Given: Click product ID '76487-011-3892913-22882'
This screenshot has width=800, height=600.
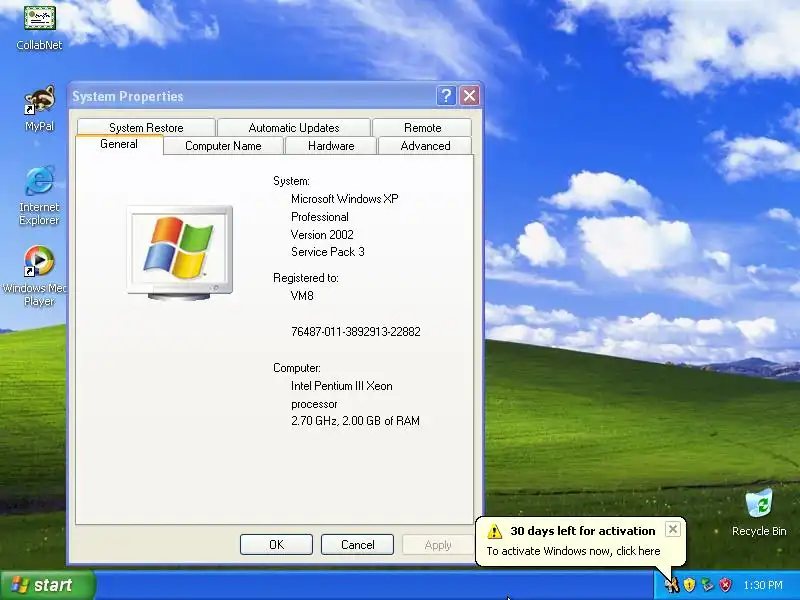Looking at the screenshot, I should pyautogui.click(x=356, y=332).
